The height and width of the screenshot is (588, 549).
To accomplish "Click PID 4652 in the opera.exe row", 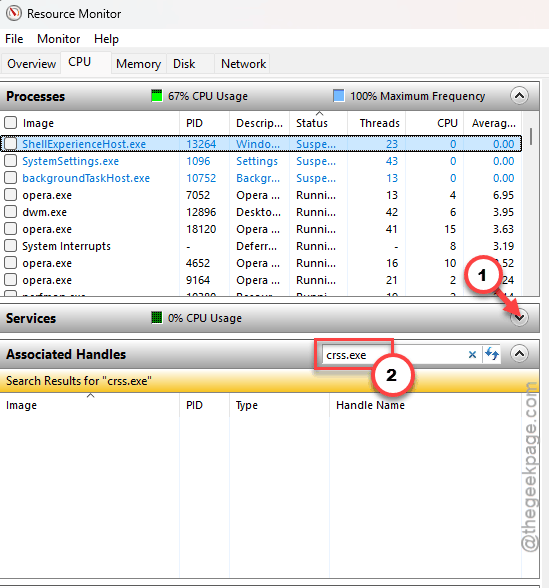I will [x=198, y=263].
